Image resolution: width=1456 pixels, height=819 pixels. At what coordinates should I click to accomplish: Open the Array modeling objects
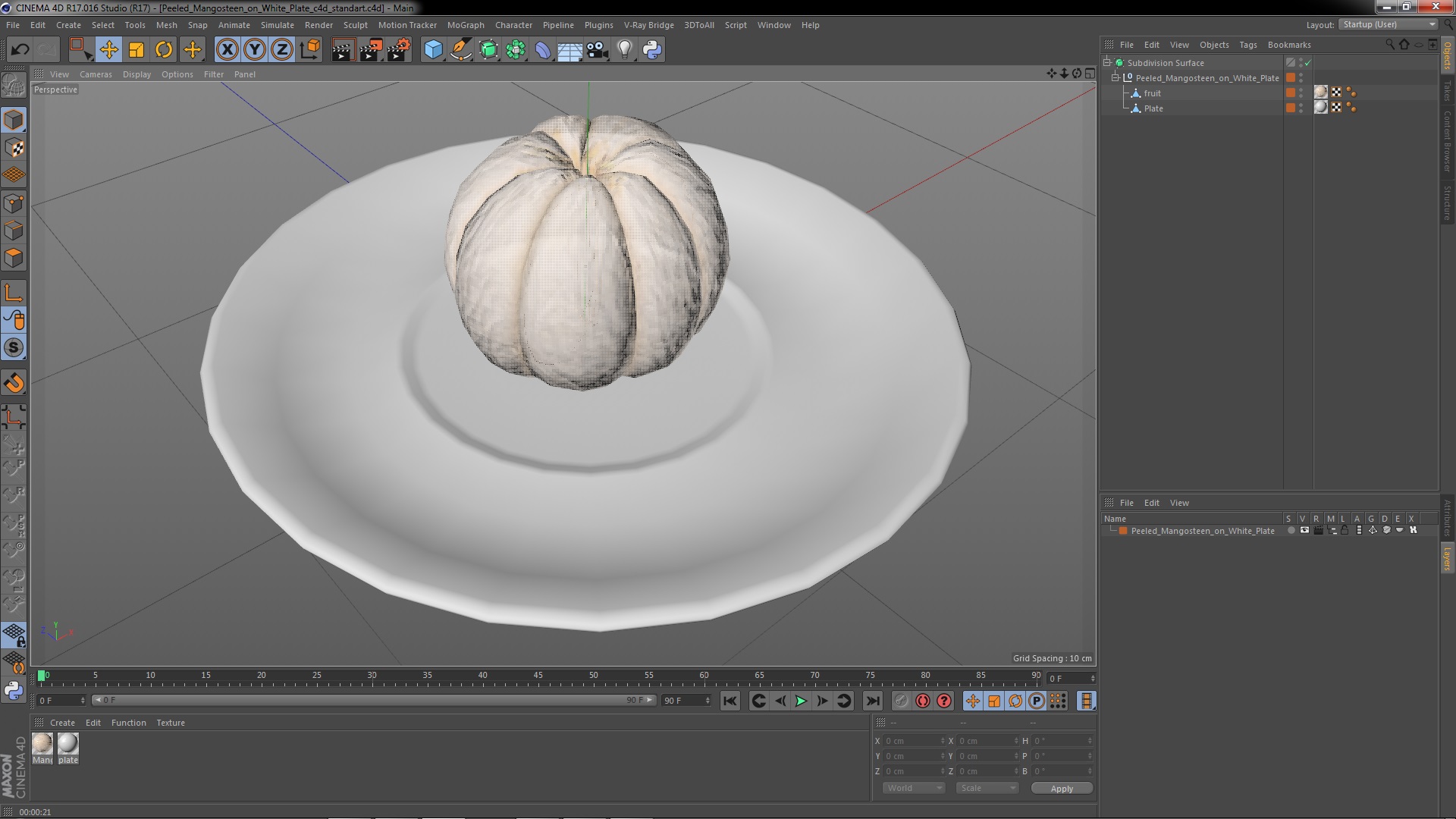516,50
